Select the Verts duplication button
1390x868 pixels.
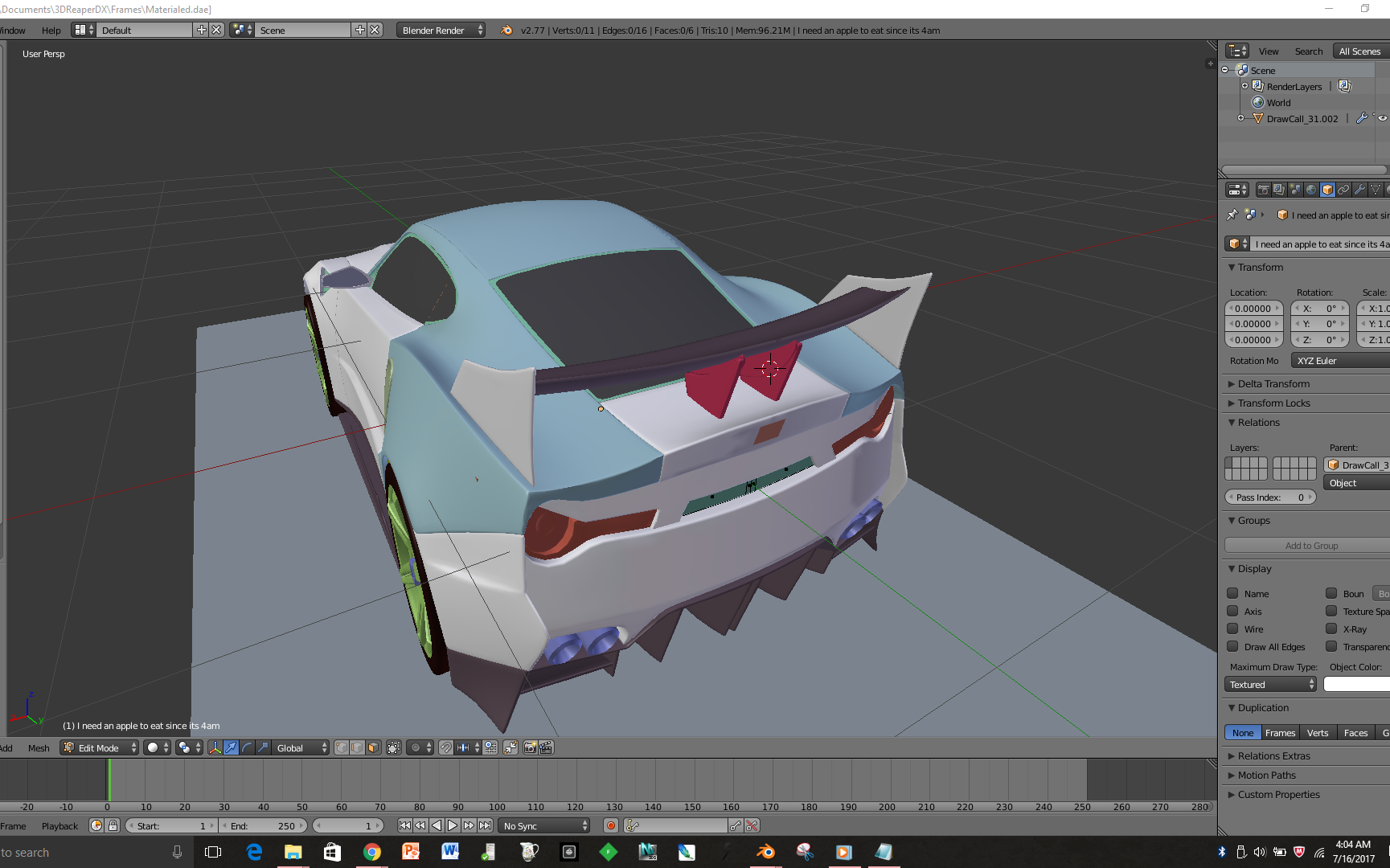1317,733
